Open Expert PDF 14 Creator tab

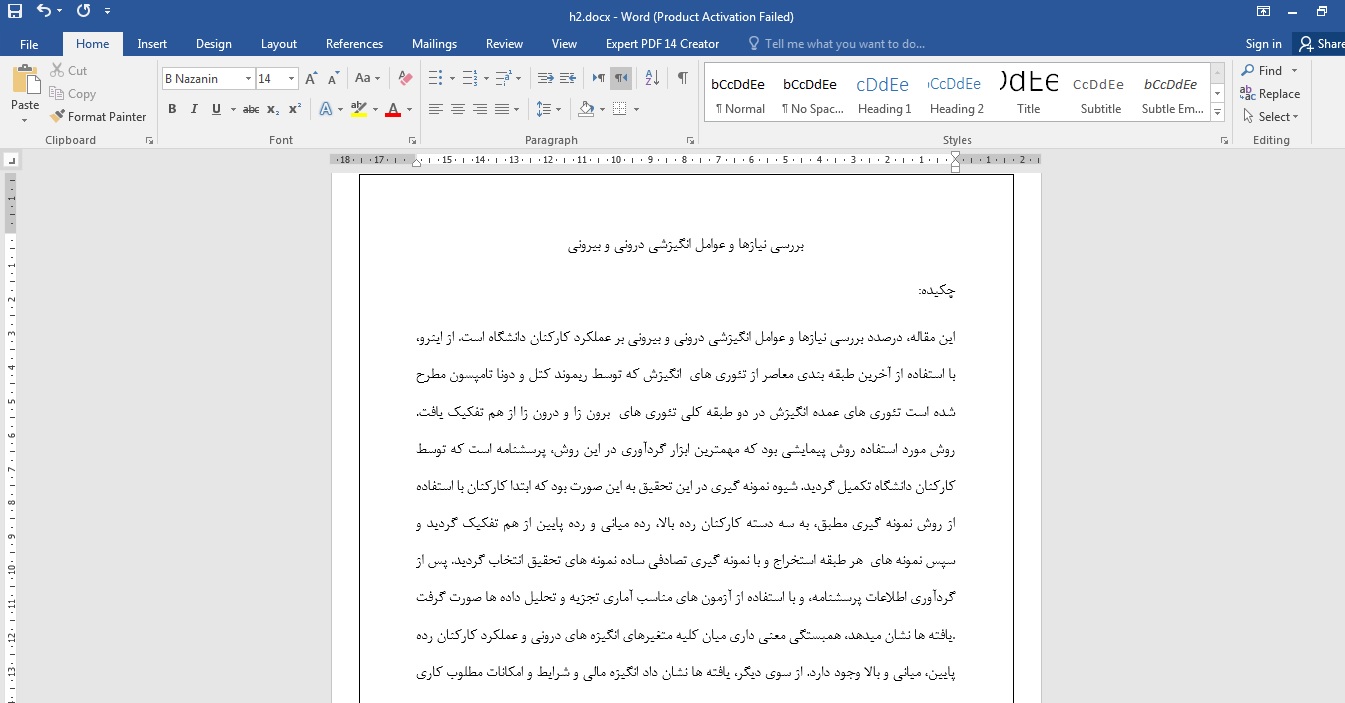pos(662,44)
